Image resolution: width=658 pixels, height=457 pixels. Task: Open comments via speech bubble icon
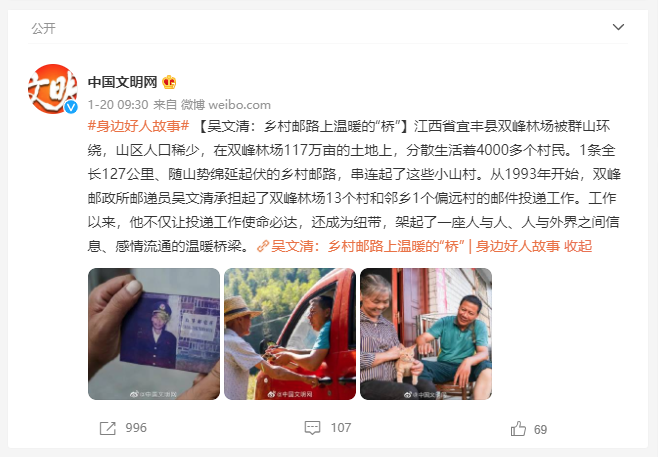coord(312,428)
